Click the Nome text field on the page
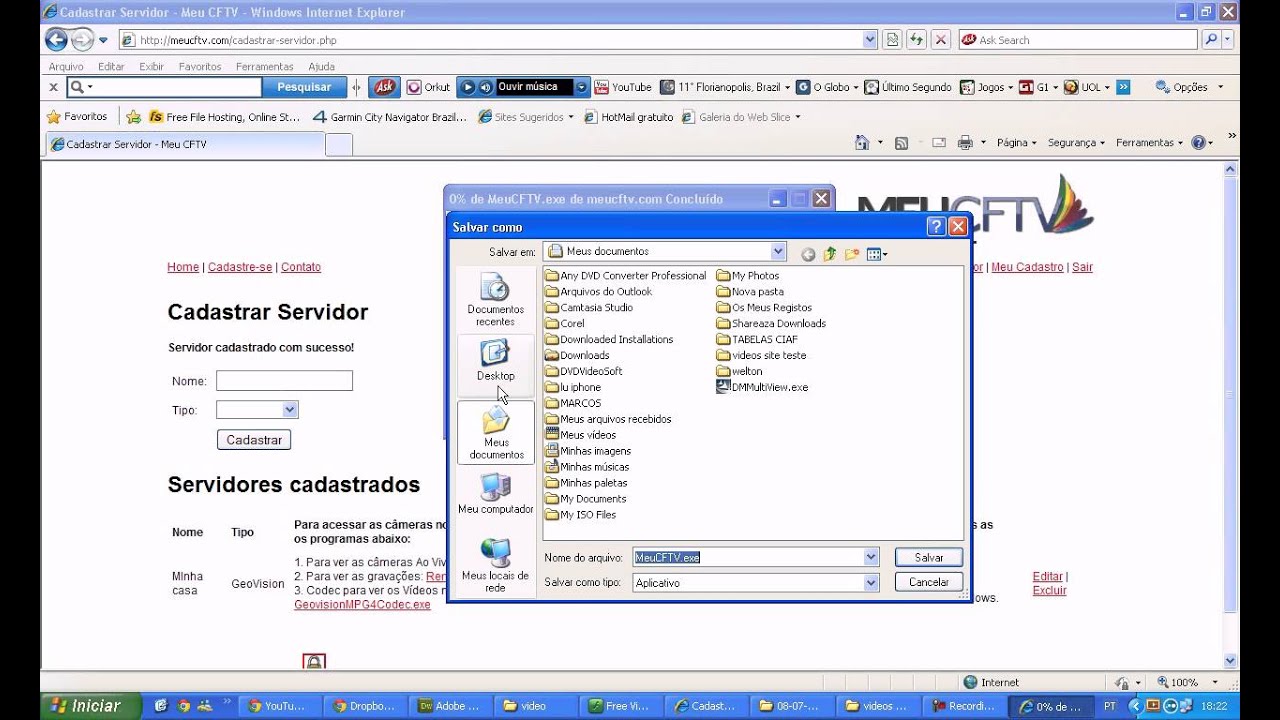 [284, 380]
